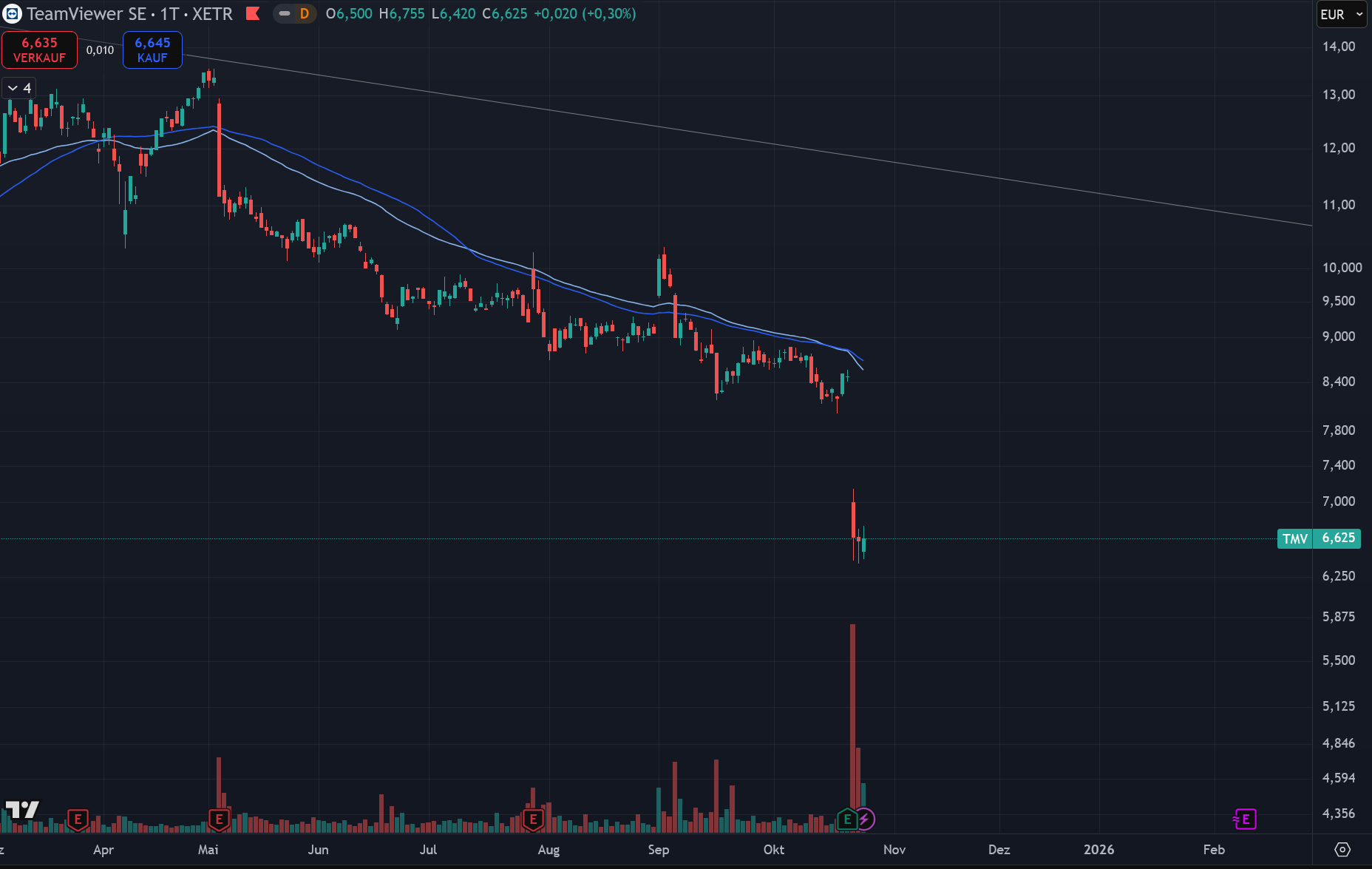Viewport: 1372px width, 869px height.
Task: Click the Jul label on the time axis
Action: 429,850
